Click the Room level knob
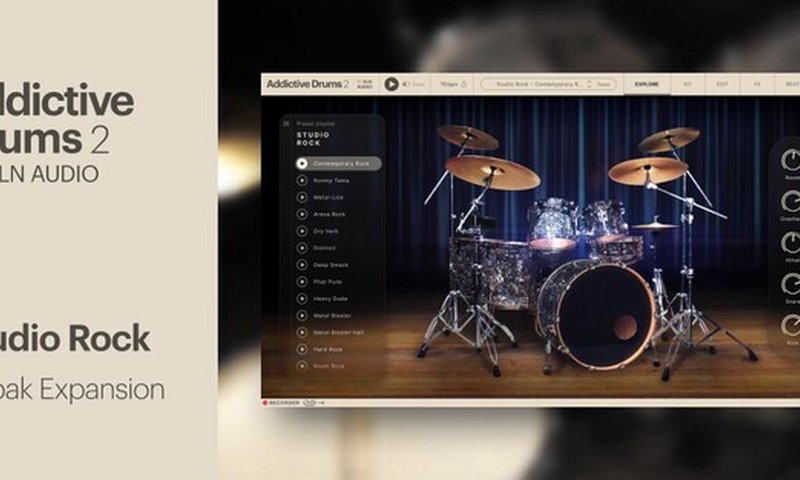800x480 pixels. [x=791, y=158]
